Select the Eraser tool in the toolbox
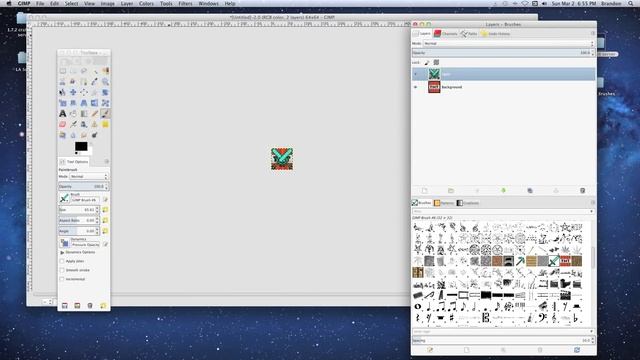 click(62, 124)
